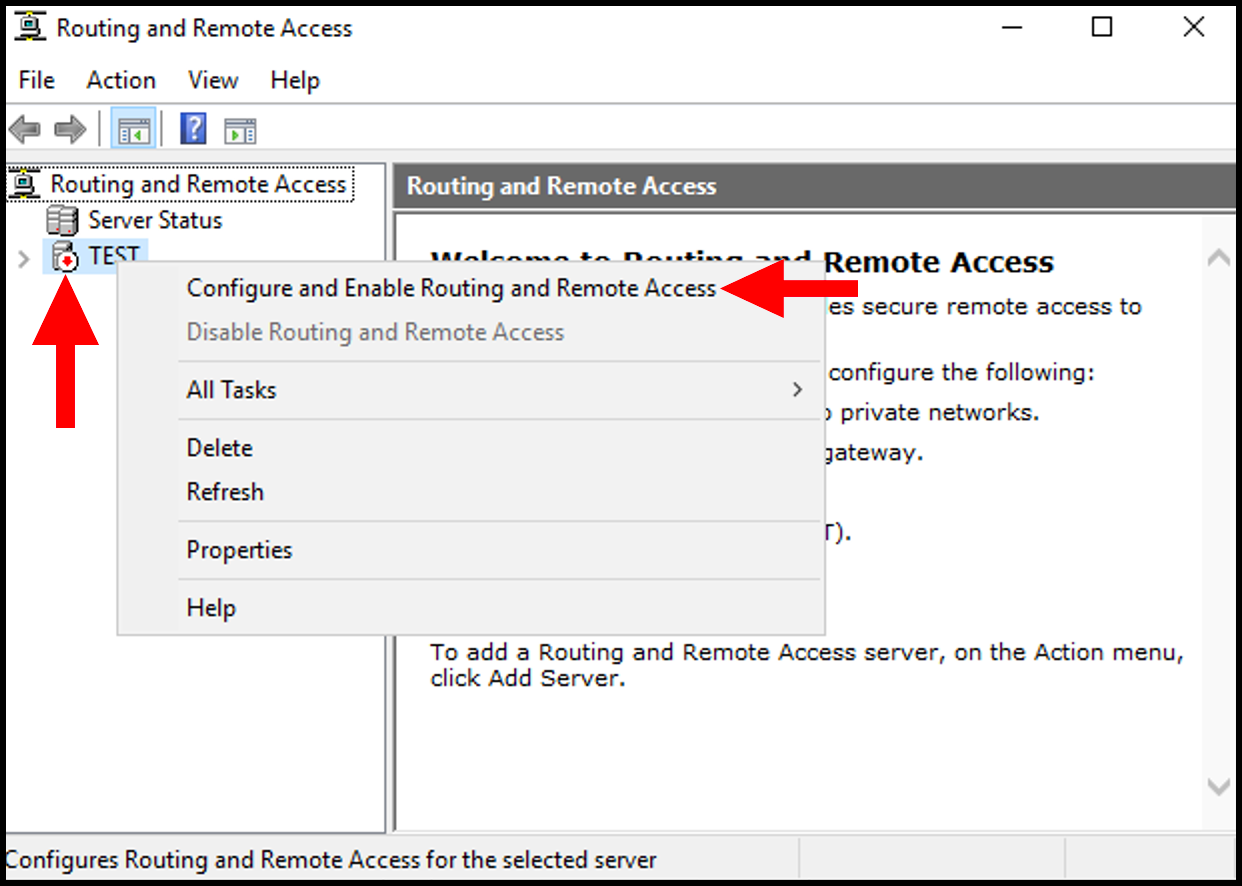Maximize the Routing and Remote Access window
The image size is (1242, 886).
coord(1102,28)
